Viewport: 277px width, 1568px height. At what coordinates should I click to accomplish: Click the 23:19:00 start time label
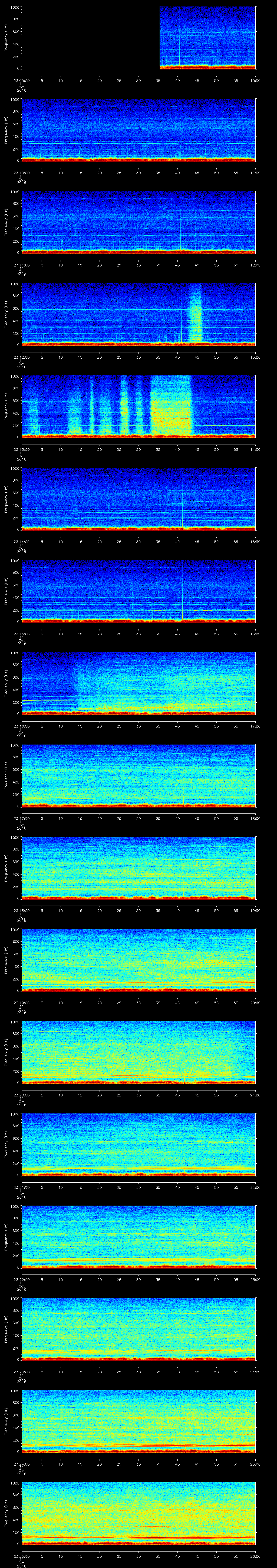coord(21,1003)
